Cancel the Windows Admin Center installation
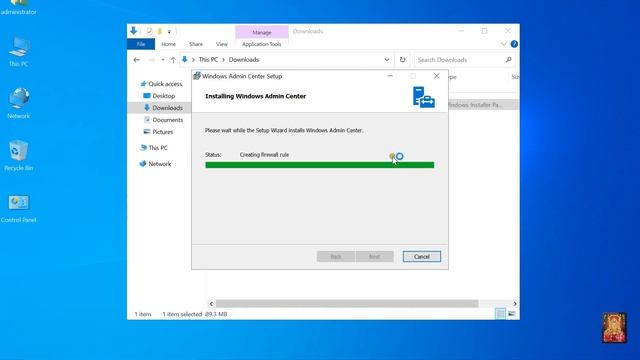 pos(422,256)
